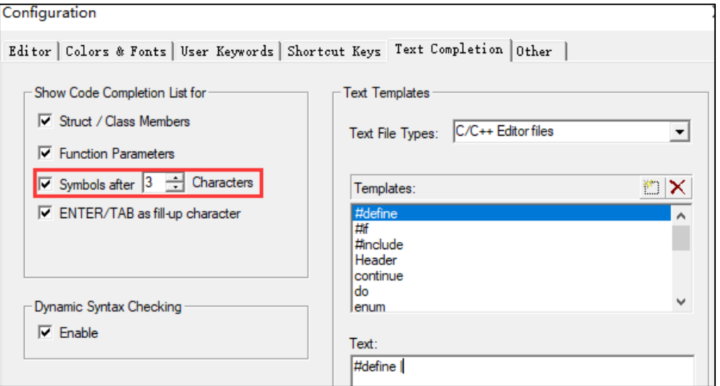Increase symbols character count spinner up
This screenshot has width=720, height=386.
click(175, 178)
